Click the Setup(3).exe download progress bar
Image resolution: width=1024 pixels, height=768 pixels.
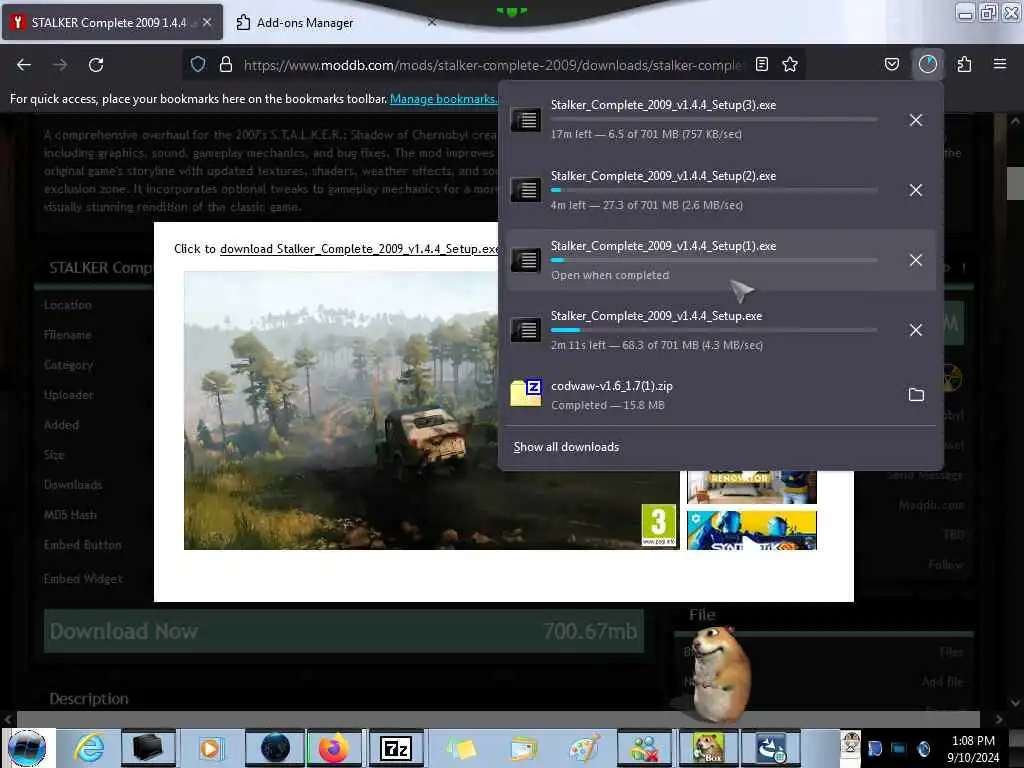point(714,120)
